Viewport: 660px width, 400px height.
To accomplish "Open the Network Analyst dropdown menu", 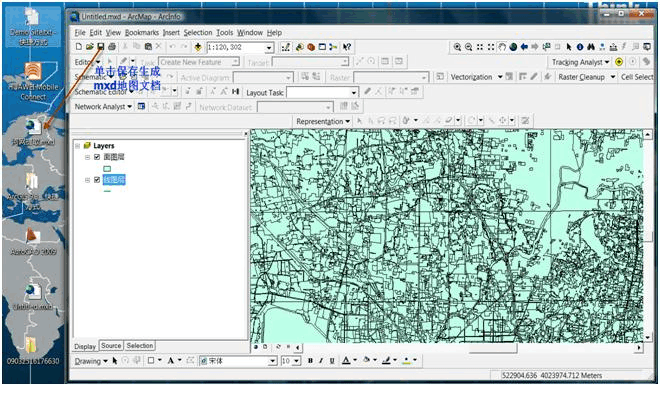I will tap(104, 107).
